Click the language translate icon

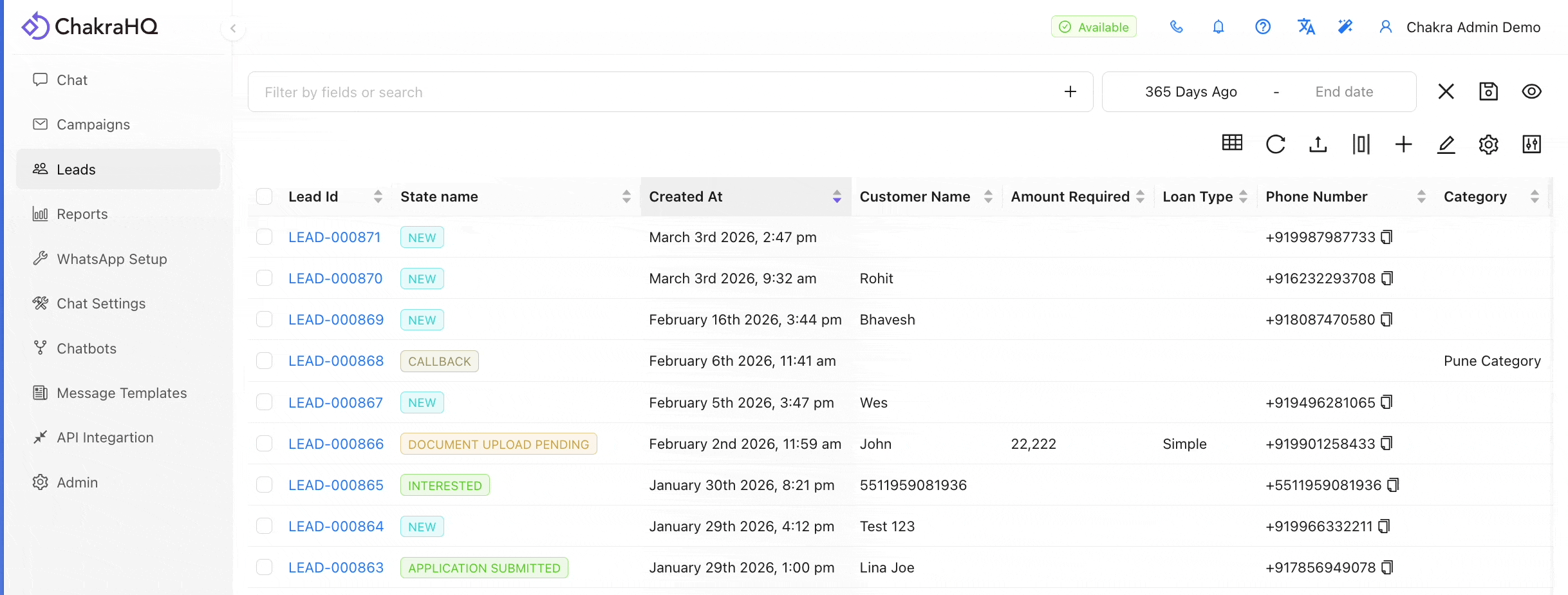coord(1305,27)
